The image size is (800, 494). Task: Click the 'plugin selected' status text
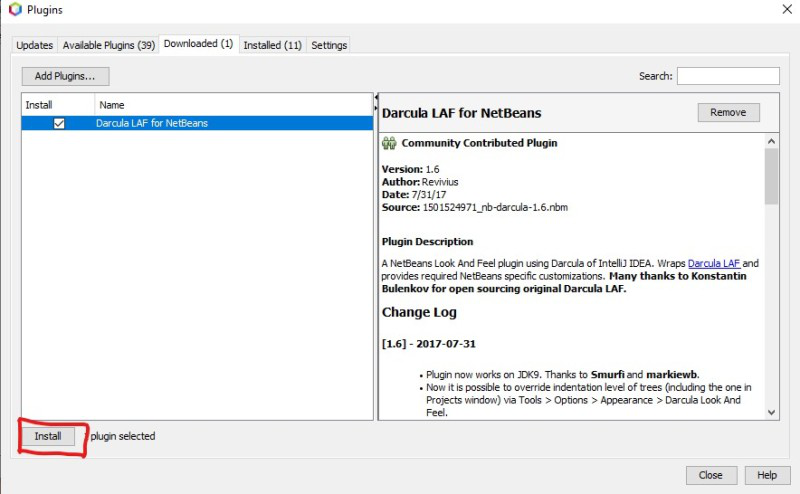tap(123, 436)
